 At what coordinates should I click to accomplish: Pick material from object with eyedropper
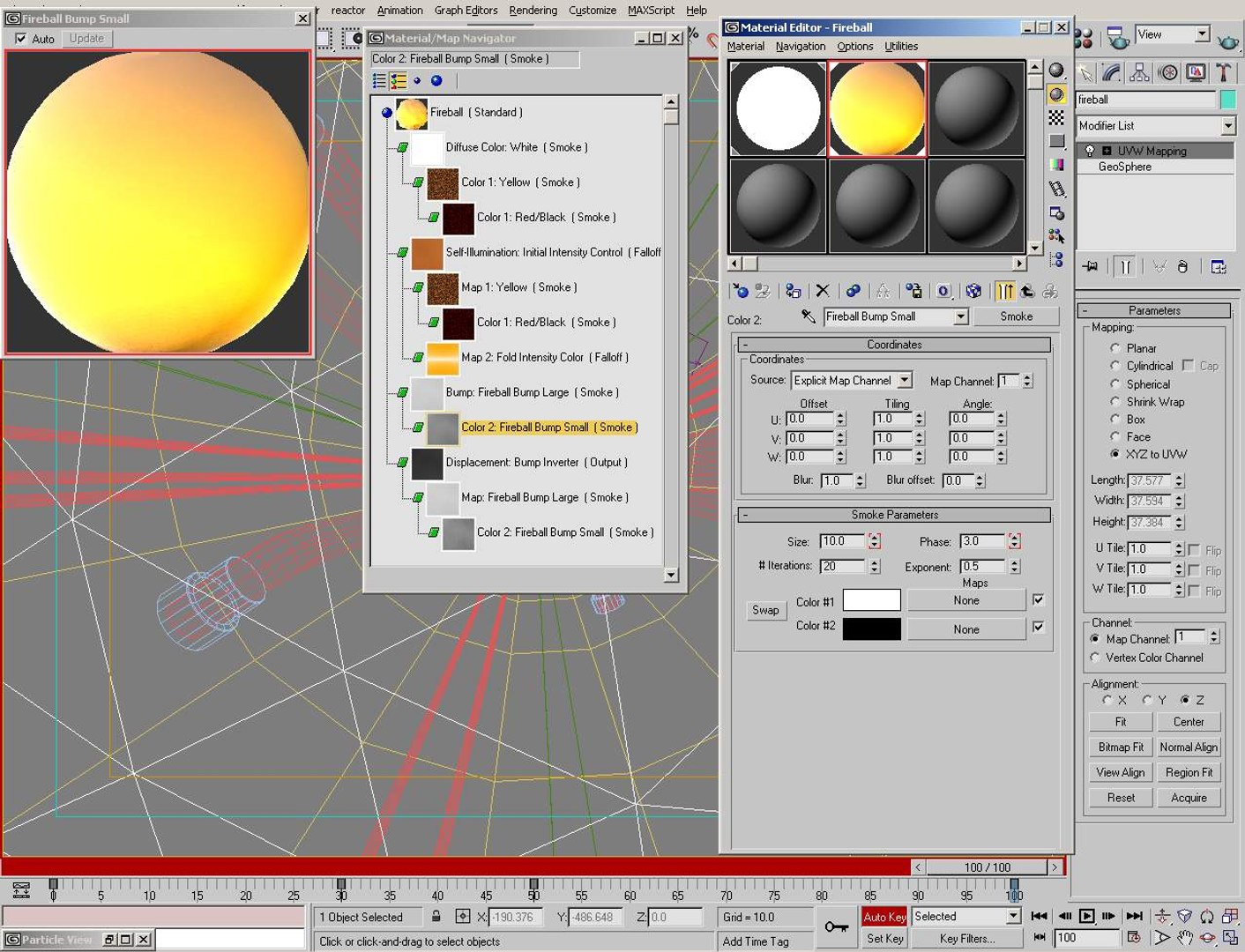click(808, 316)
